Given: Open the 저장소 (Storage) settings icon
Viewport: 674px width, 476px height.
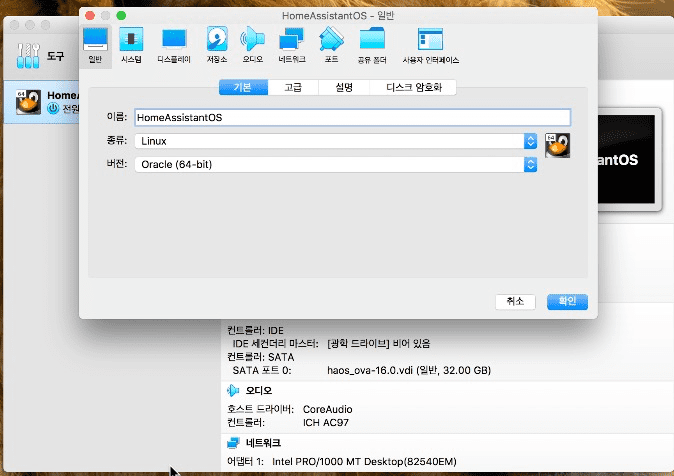Looking at the screenshot, I should [217, 46].
